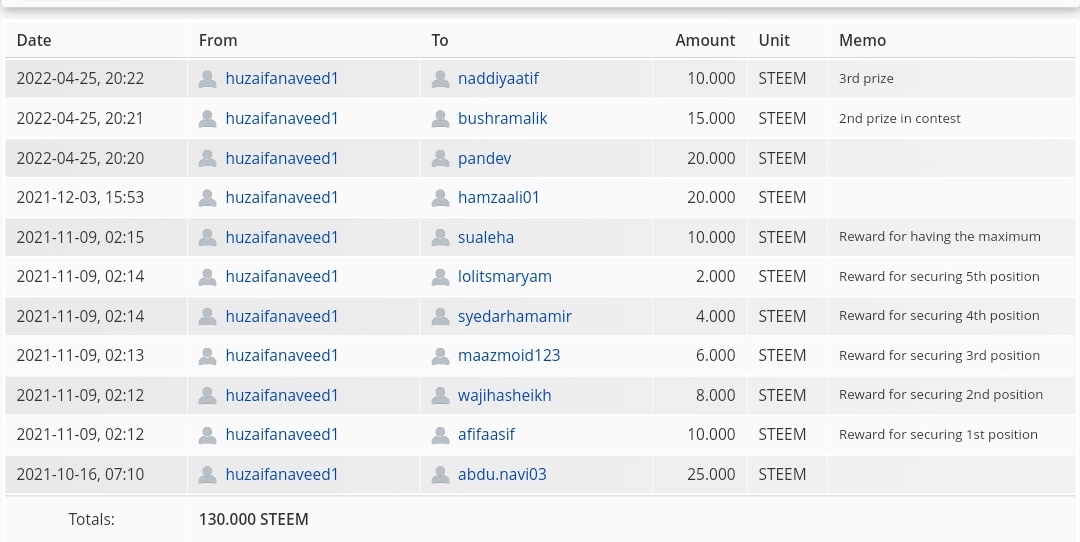Click huzaifanaveed1 sender in afifaasif row

(282, 435)
